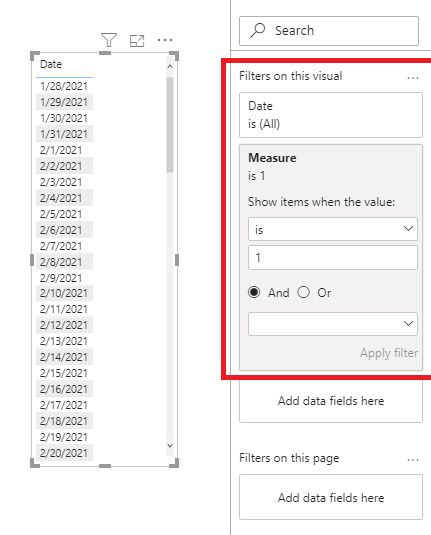This screenshot has width=431, height=535.
Task: Select the Or radio button
Action: point(303,292)
